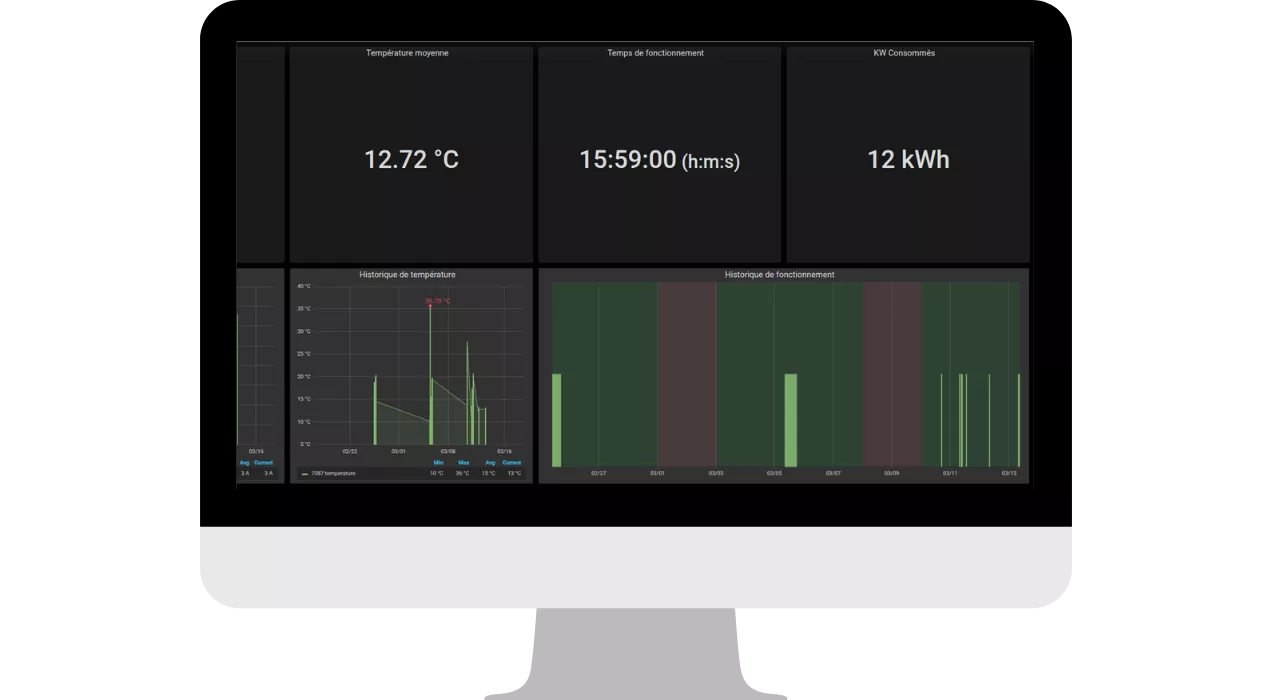
Task: Click the 15 °C Avg legend value
Action: click(x=489, y=473)
